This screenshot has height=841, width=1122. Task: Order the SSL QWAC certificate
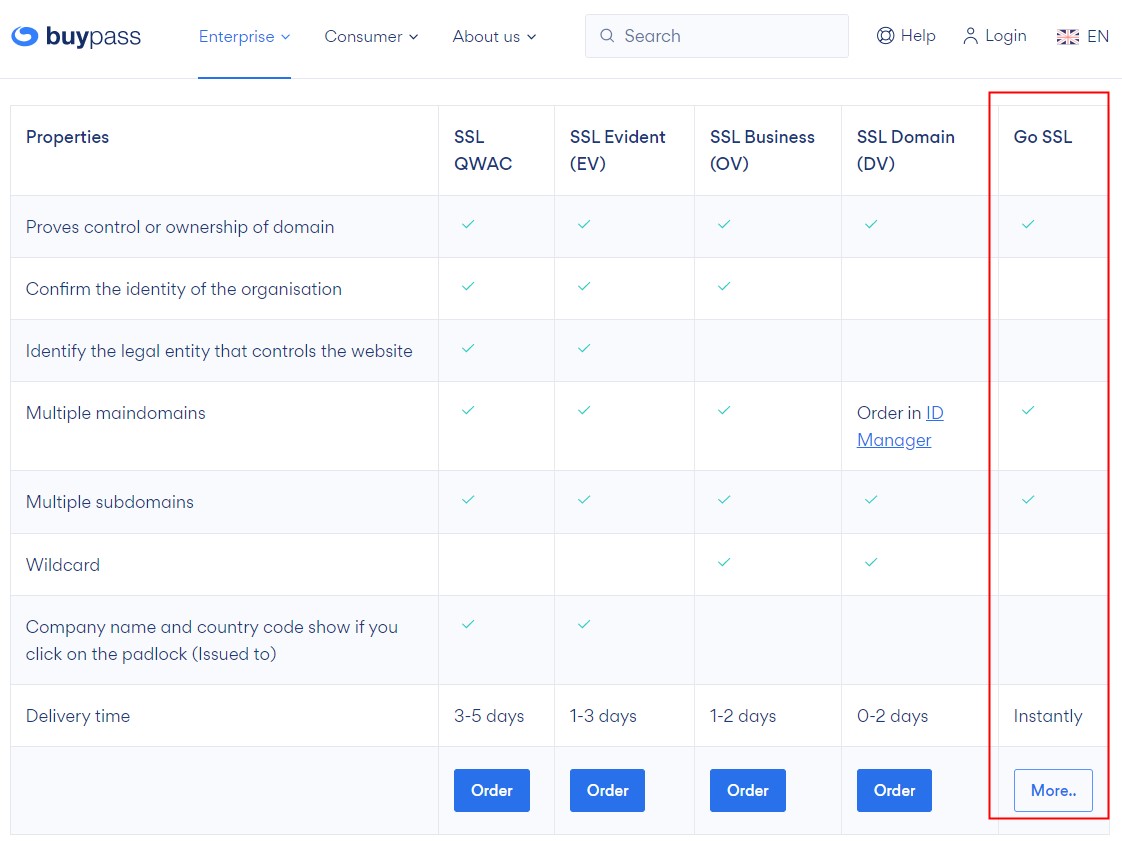[x=492, y=790]
